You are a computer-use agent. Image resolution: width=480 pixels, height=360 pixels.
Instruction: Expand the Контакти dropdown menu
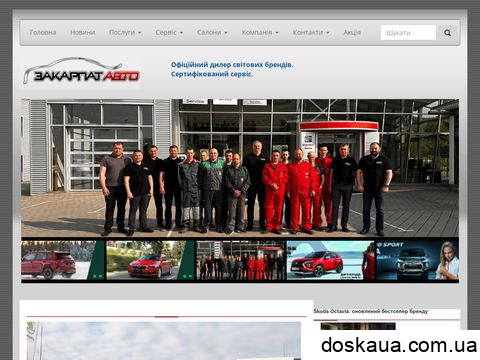click(x=311, y=32)
